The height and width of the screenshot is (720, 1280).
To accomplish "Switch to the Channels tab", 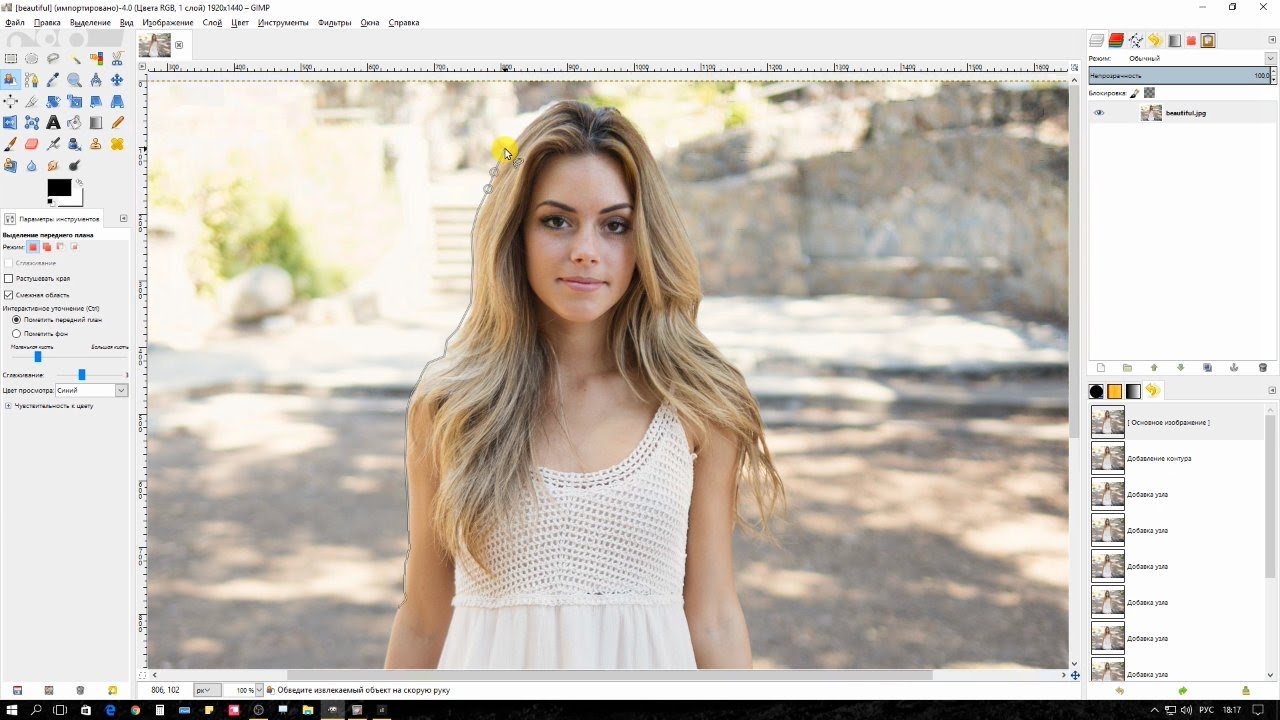I will pyautogui.click(x=1116, y=40).
